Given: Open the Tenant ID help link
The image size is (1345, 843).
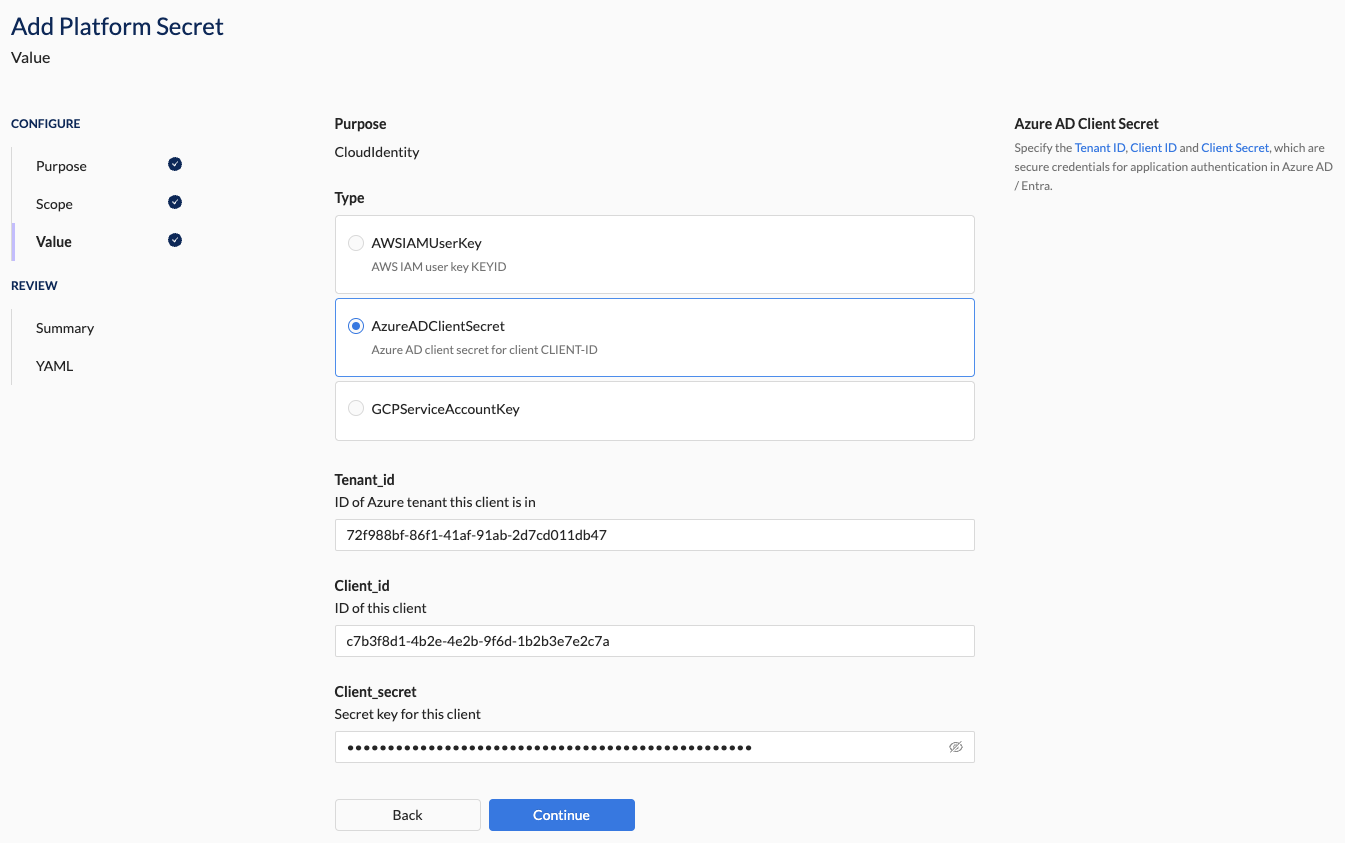Looking at the screenshot, I should 1100,148.
